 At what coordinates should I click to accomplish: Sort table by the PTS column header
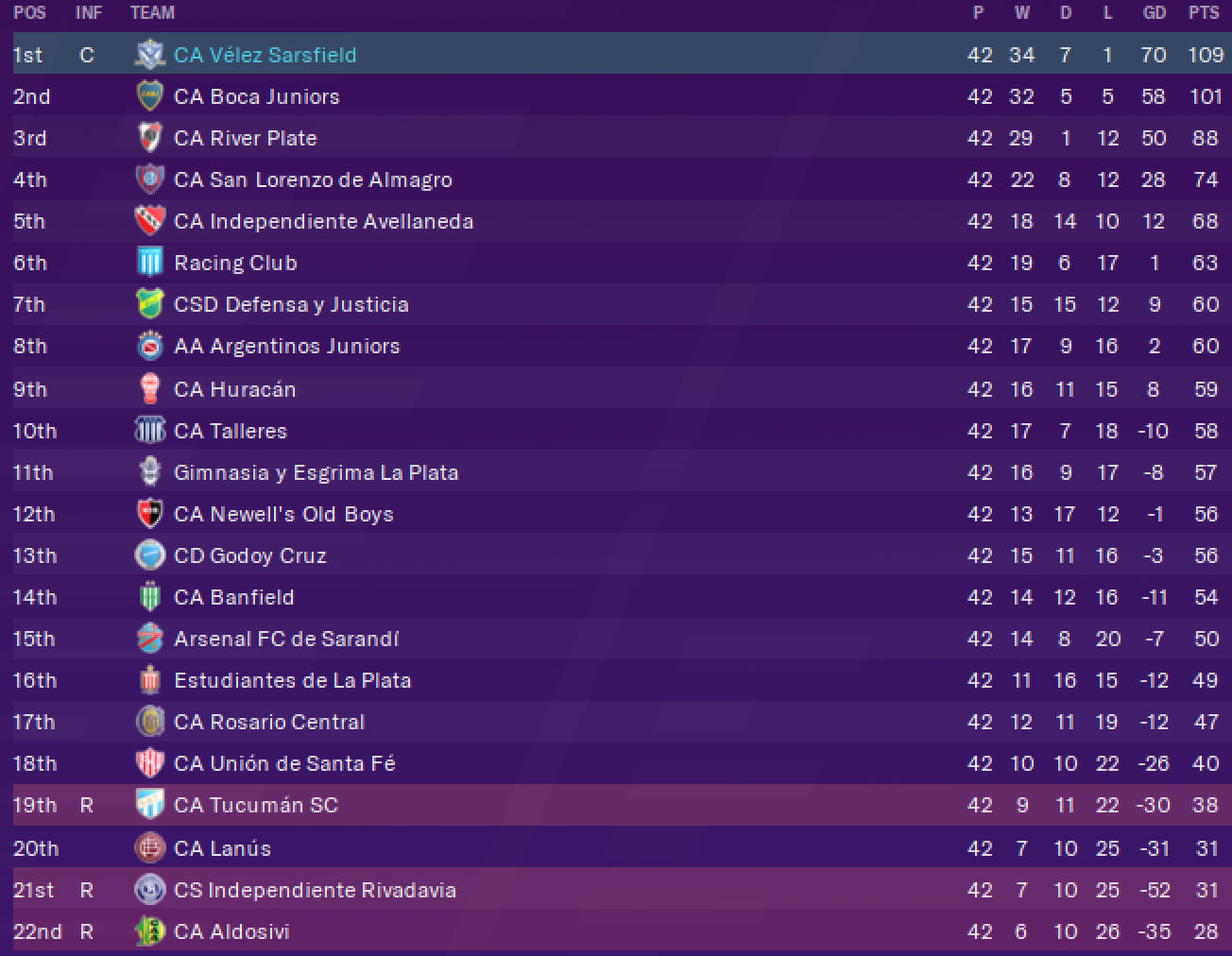coord(1204,13)
